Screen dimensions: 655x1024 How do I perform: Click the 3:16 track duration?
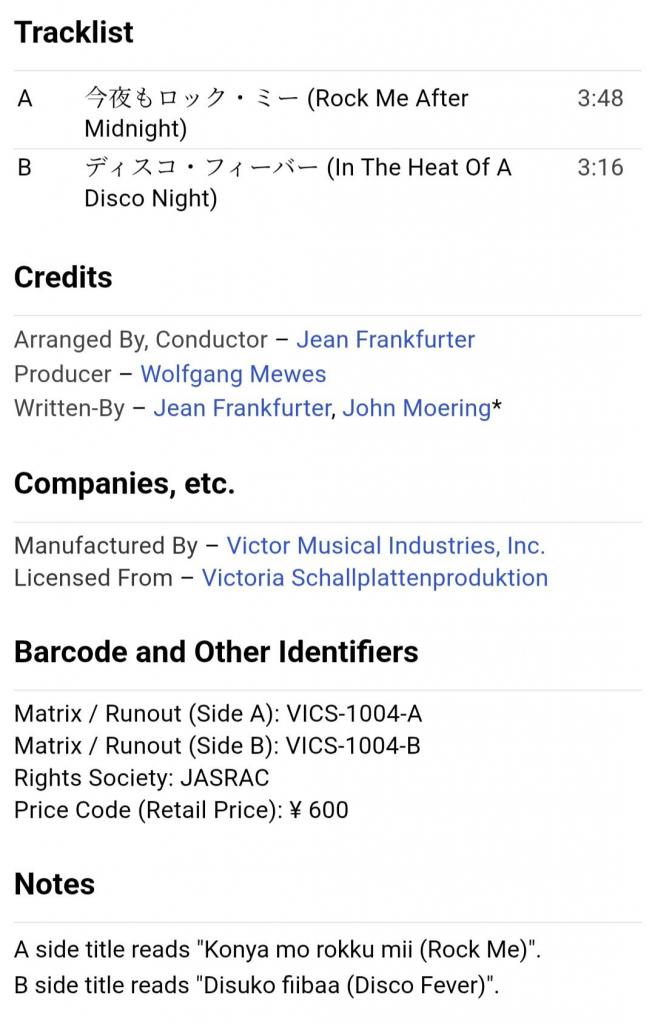tap(600, 167)
